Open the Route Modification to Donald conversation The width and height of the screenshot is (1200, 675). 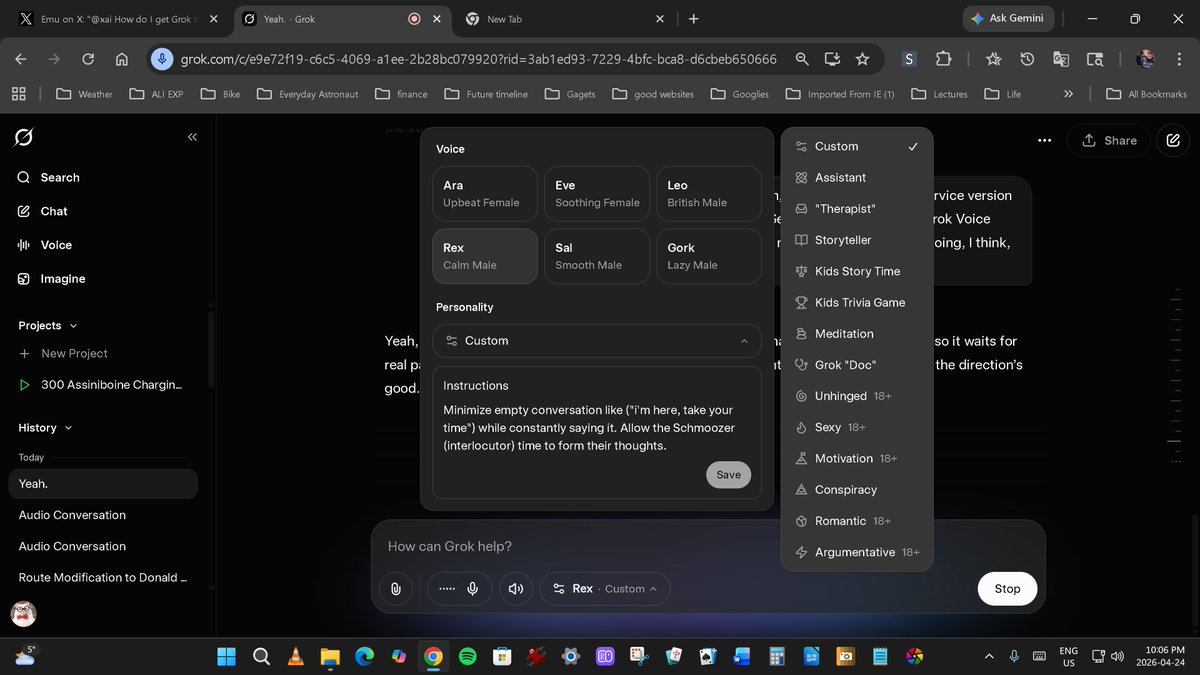103,578
